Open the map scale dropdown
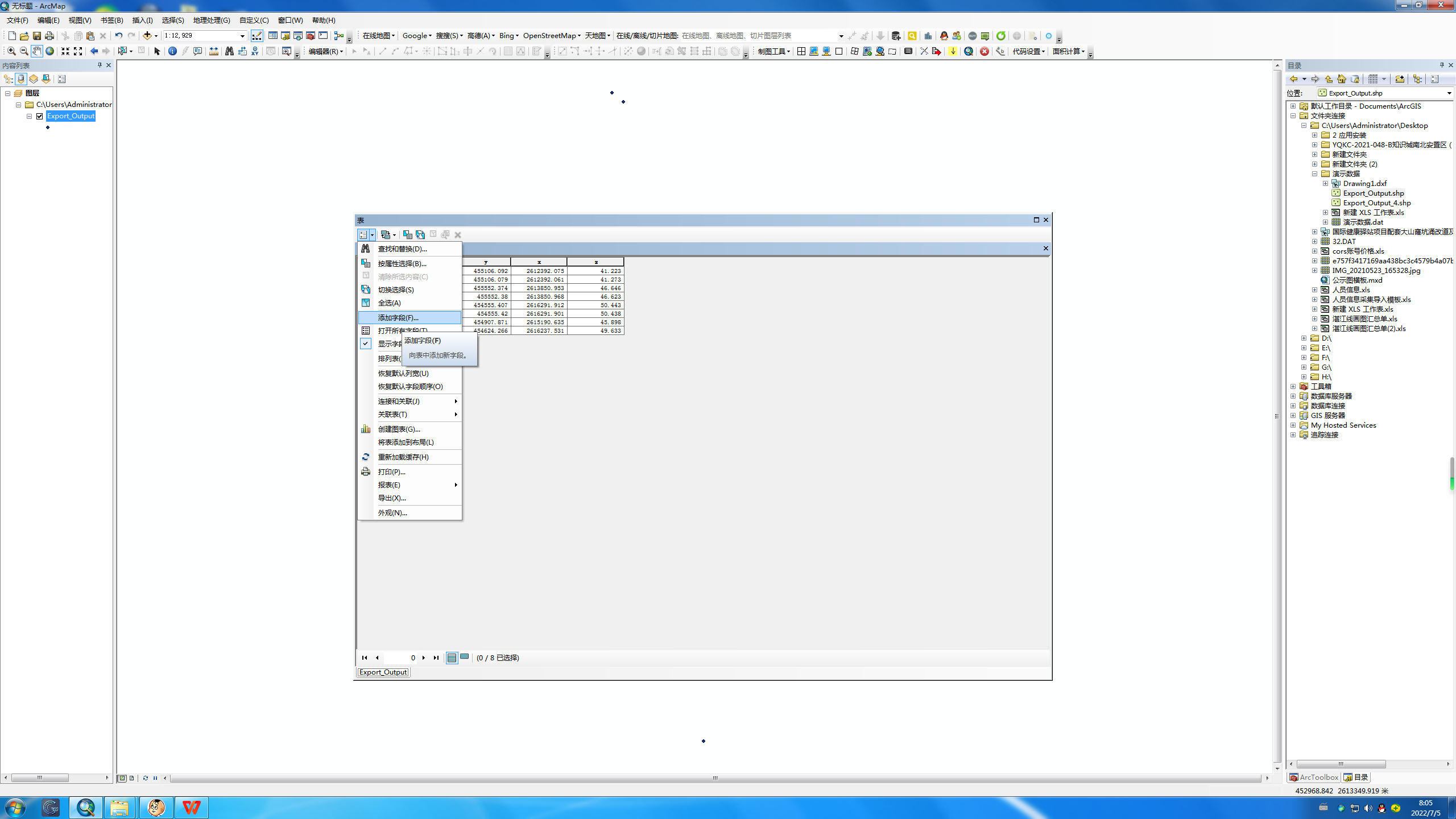The image size is (1456, 819). [x=242, y=36]
